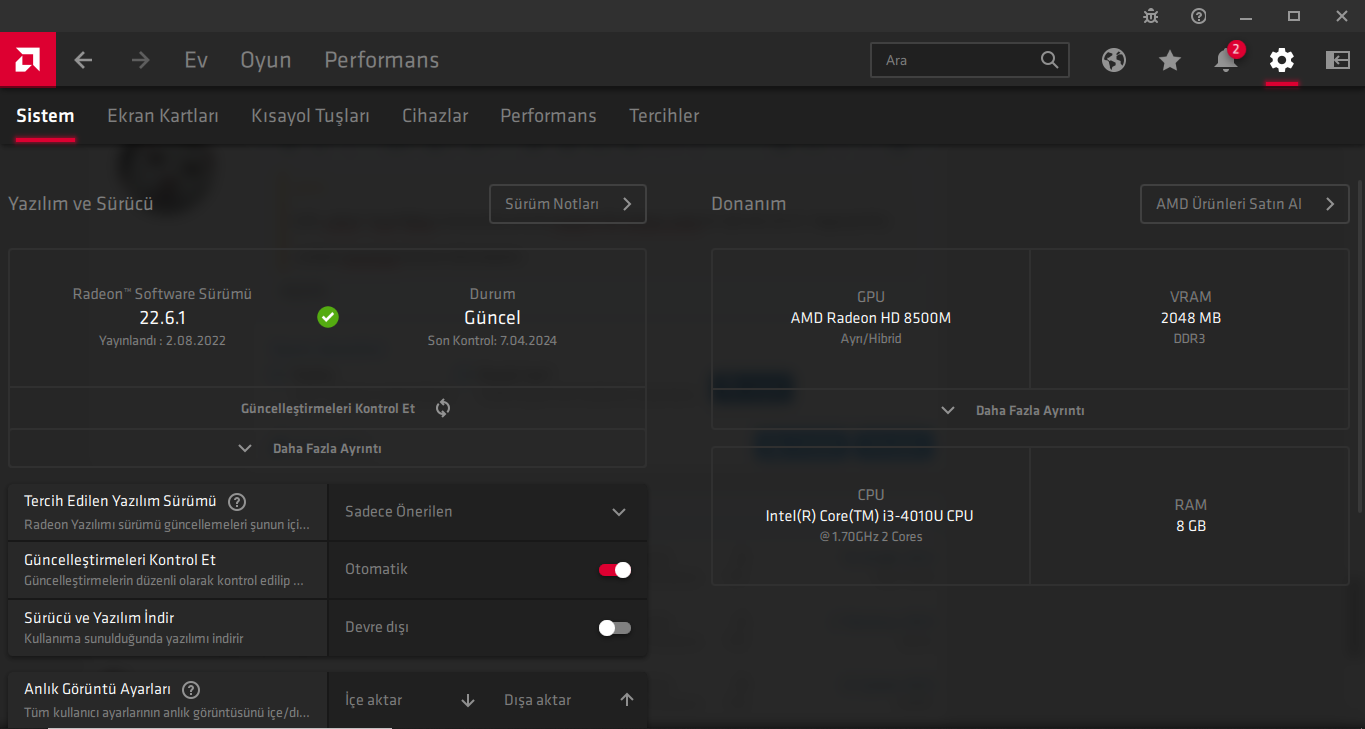This screenshot has height=729, width=1365.
Task: Open the Cihazlar tab
Action: [x=435, y=116]
